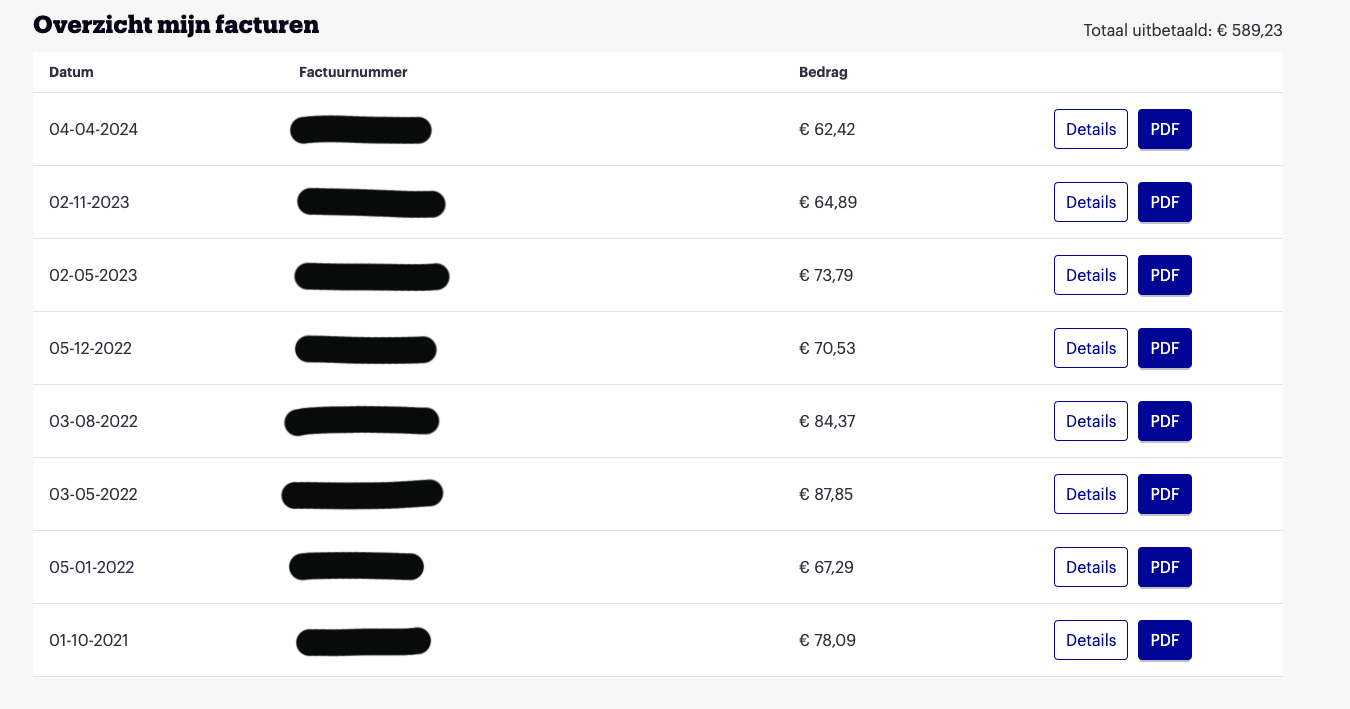
Task: Download PDF of 04-04-2024 invoice
Action: click(1165, 129)
